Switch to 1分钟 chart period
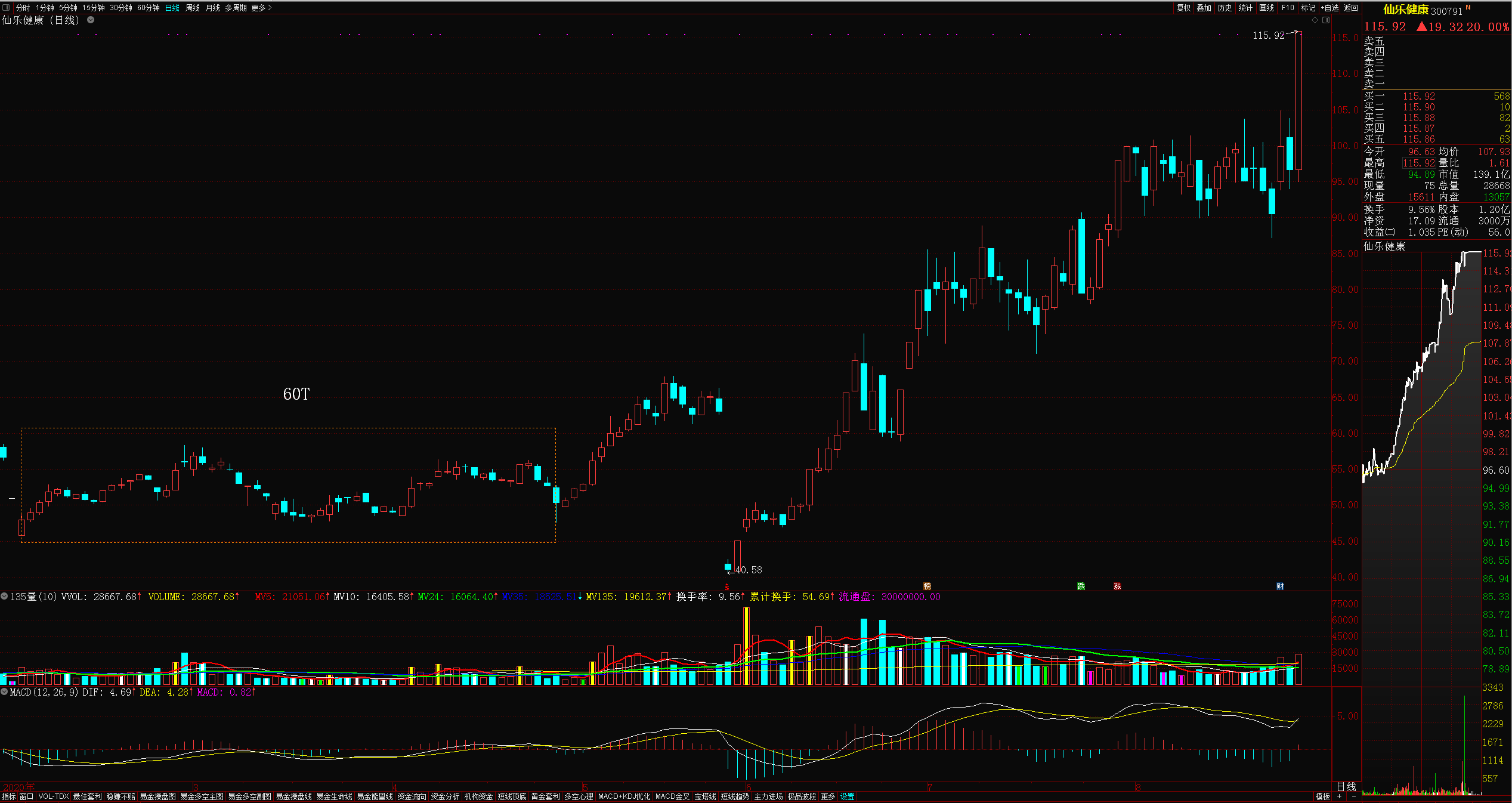This screenshot has width=1512, height=803. [x=45, y=8]
